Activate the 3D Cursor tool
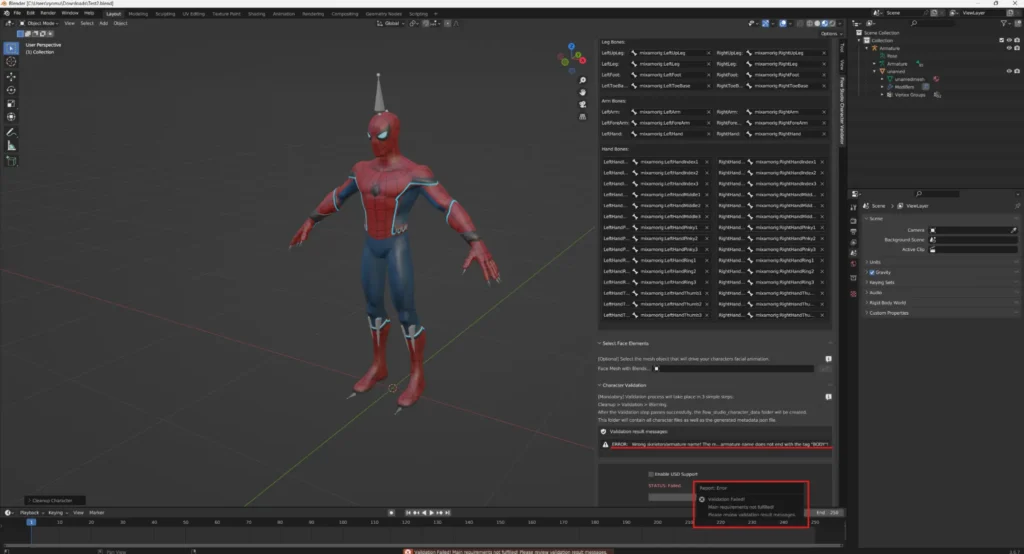 11,61
